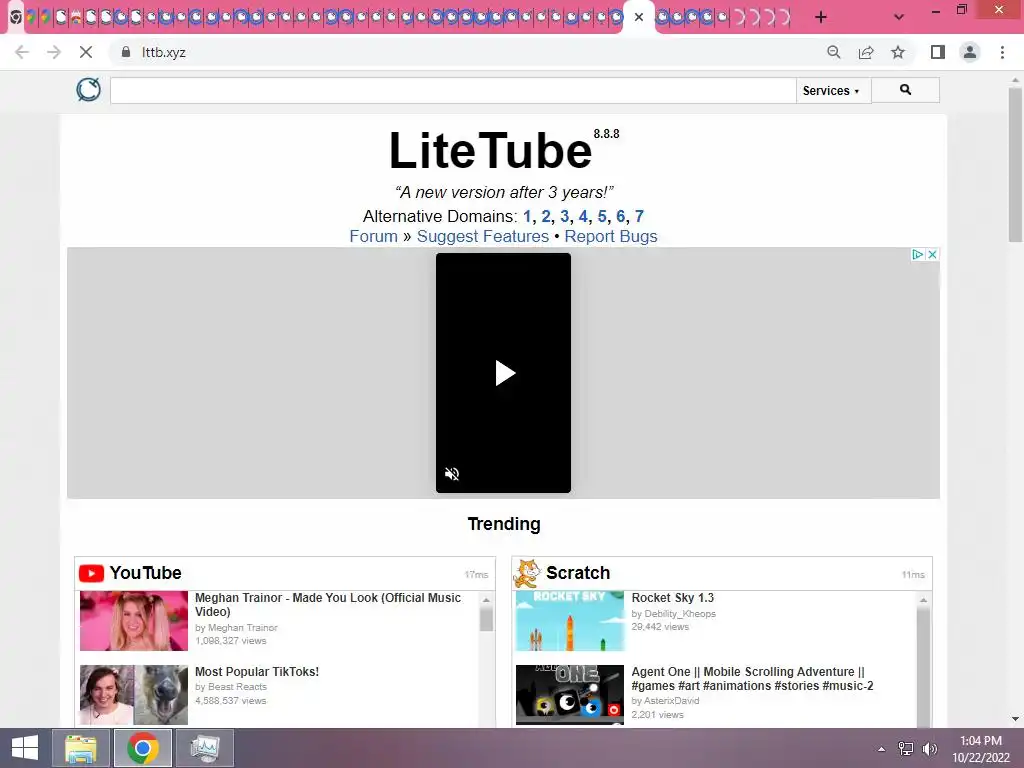Go forward in browser history

click(54, 52)
